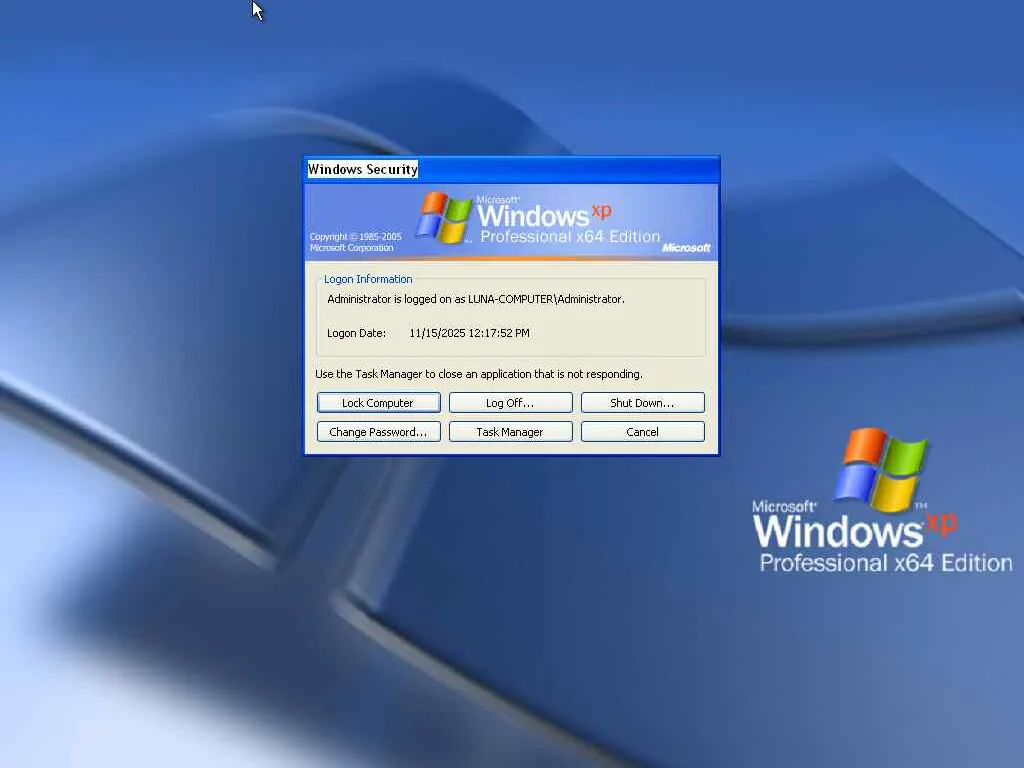
Task: Select the Change Password... button
Action: (x=378, y=432)
